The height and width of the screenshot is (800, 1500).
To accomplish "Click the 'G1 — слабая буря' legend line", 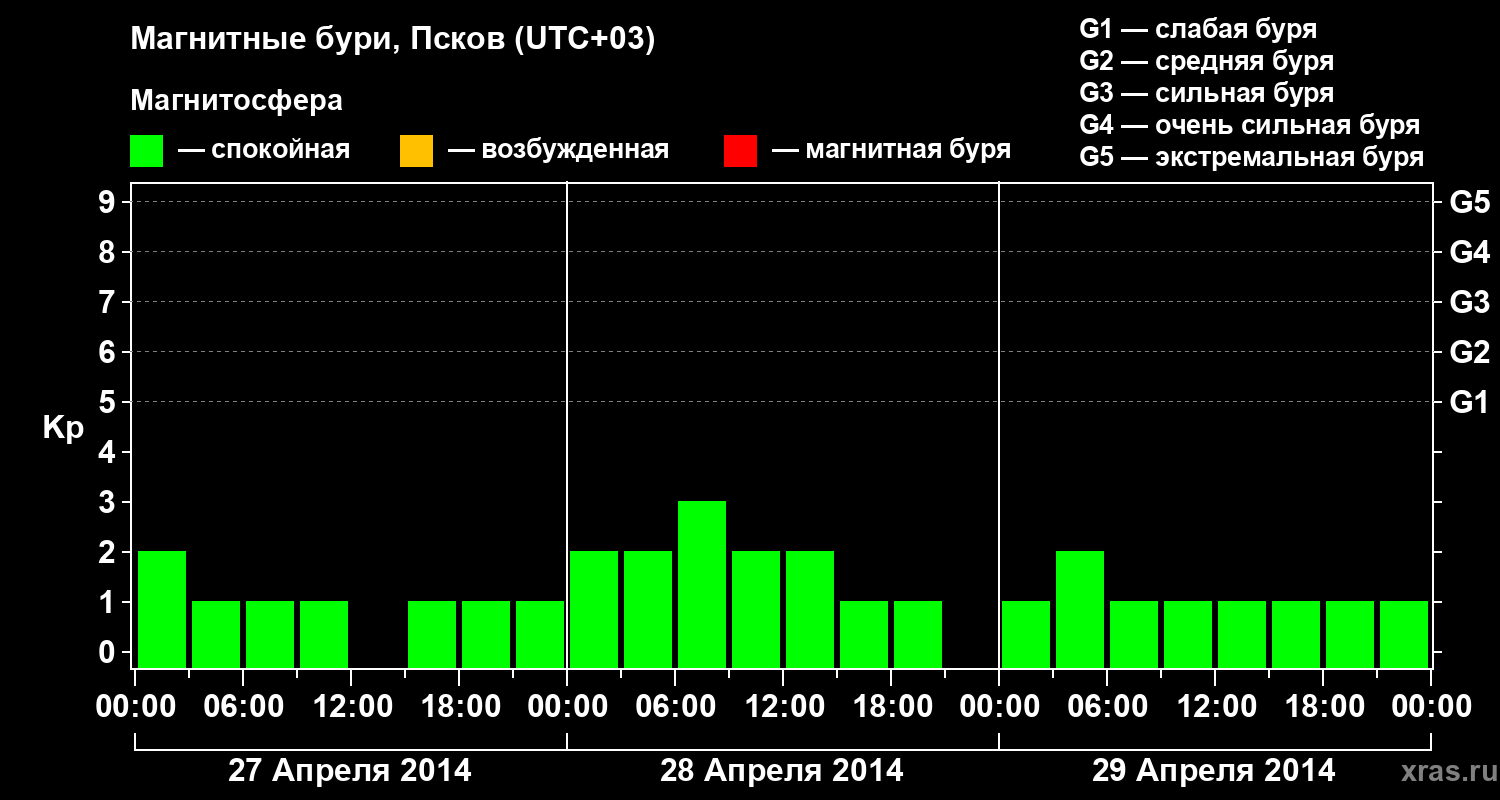I will [1198, 28].
